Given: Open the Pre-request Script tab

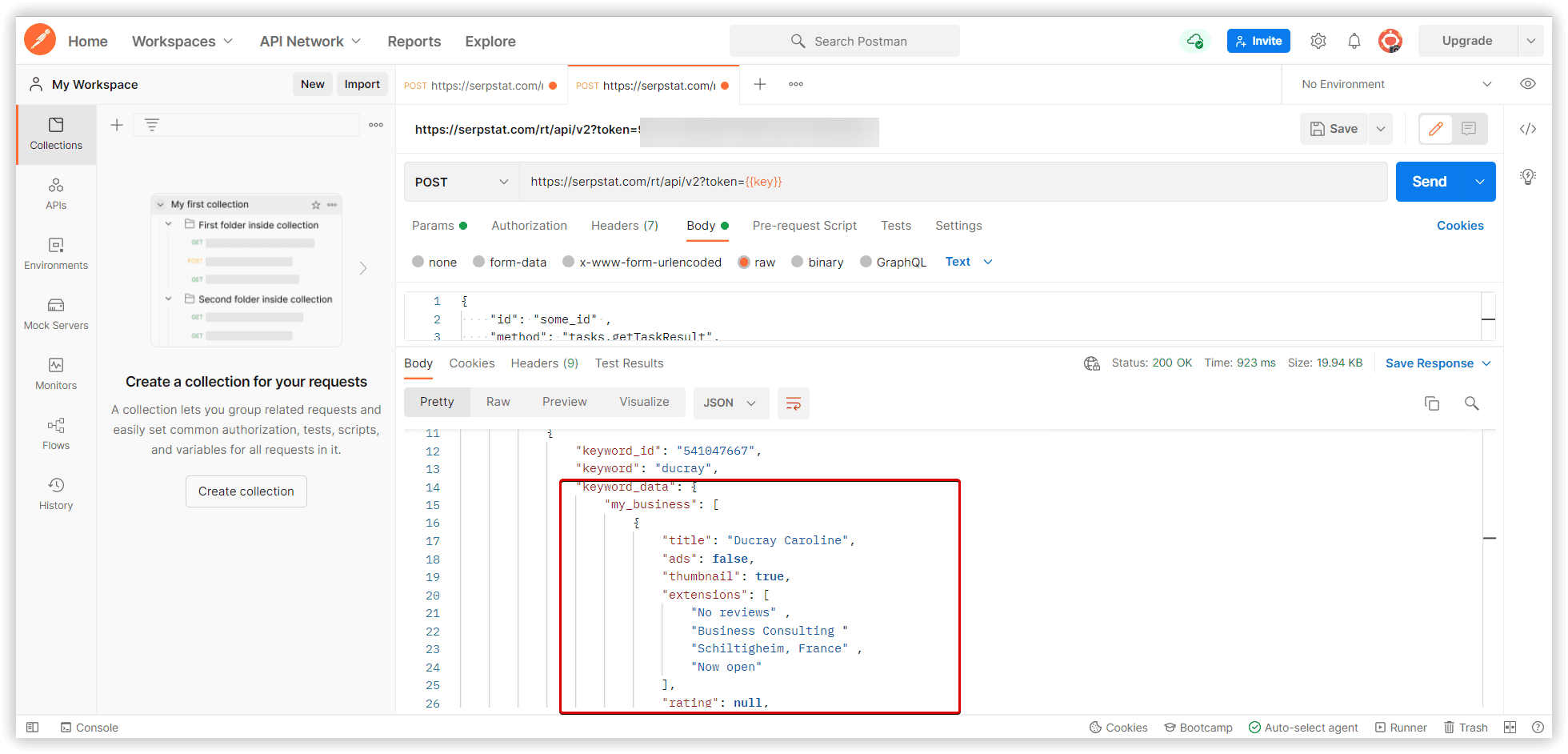Looking at the screenshot, I should tap(805, 226).
